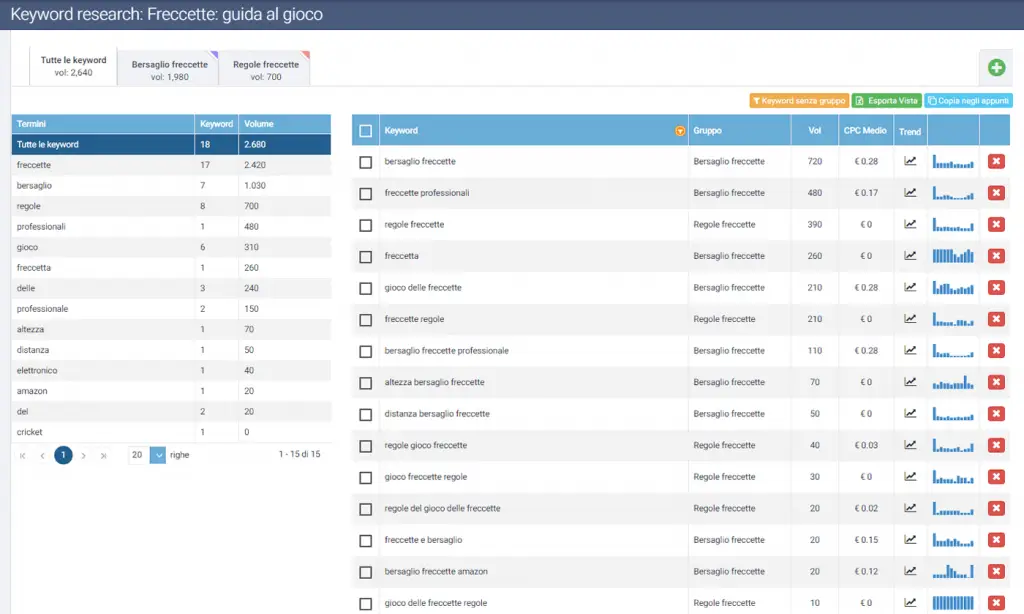The image size is (1024, 614).
Task: Remove 'altezza bersaglio freccette' row
Action: pos(996,382)
